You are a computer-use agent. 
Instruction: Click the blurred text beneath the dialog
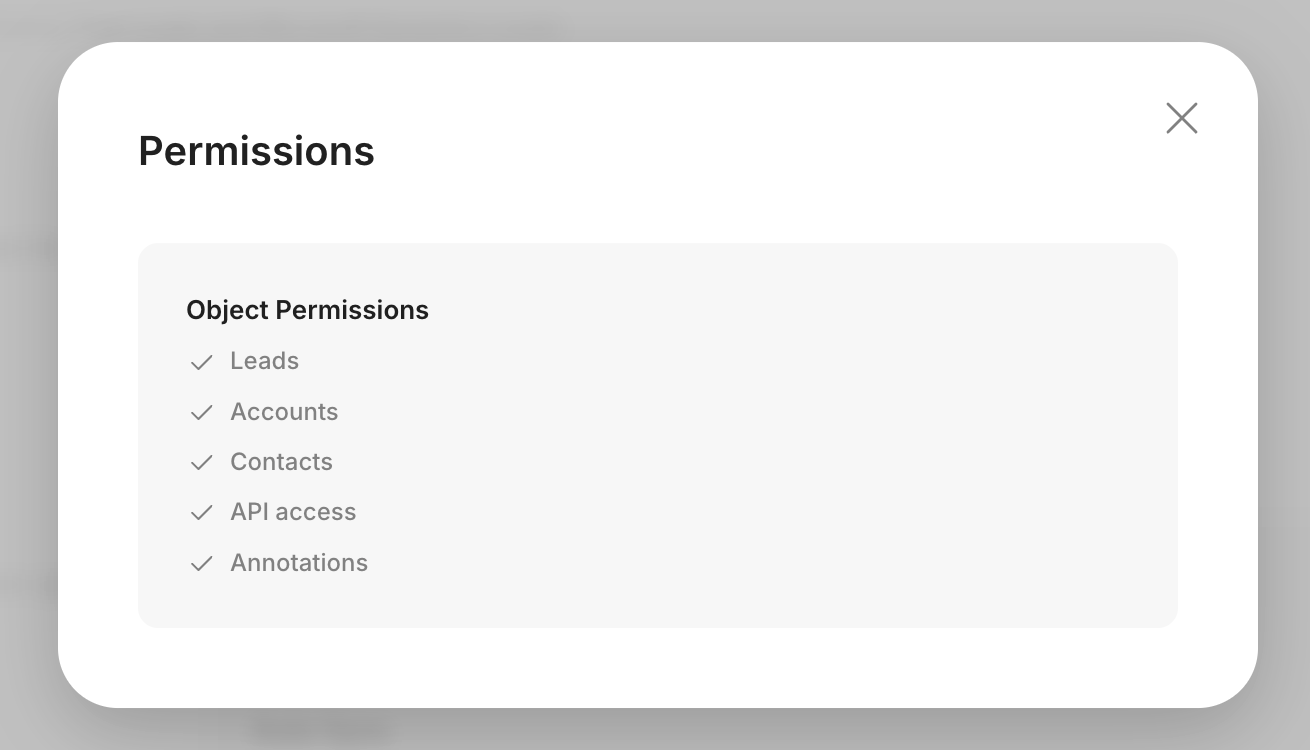318,729
